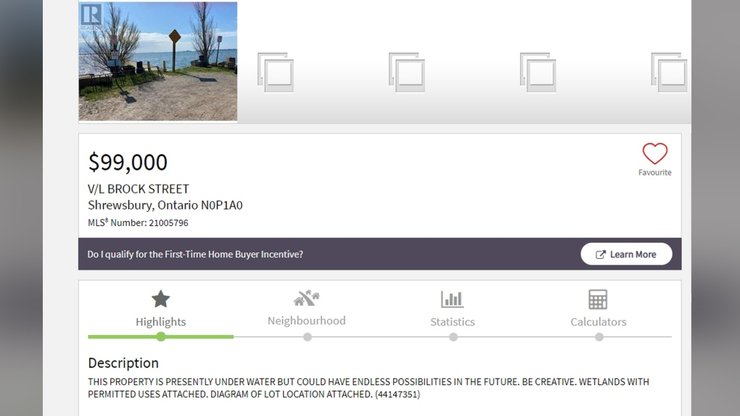Screen dimensions: 740x416
Task: Show the Calculators tab label
Action: pos(598,322)
